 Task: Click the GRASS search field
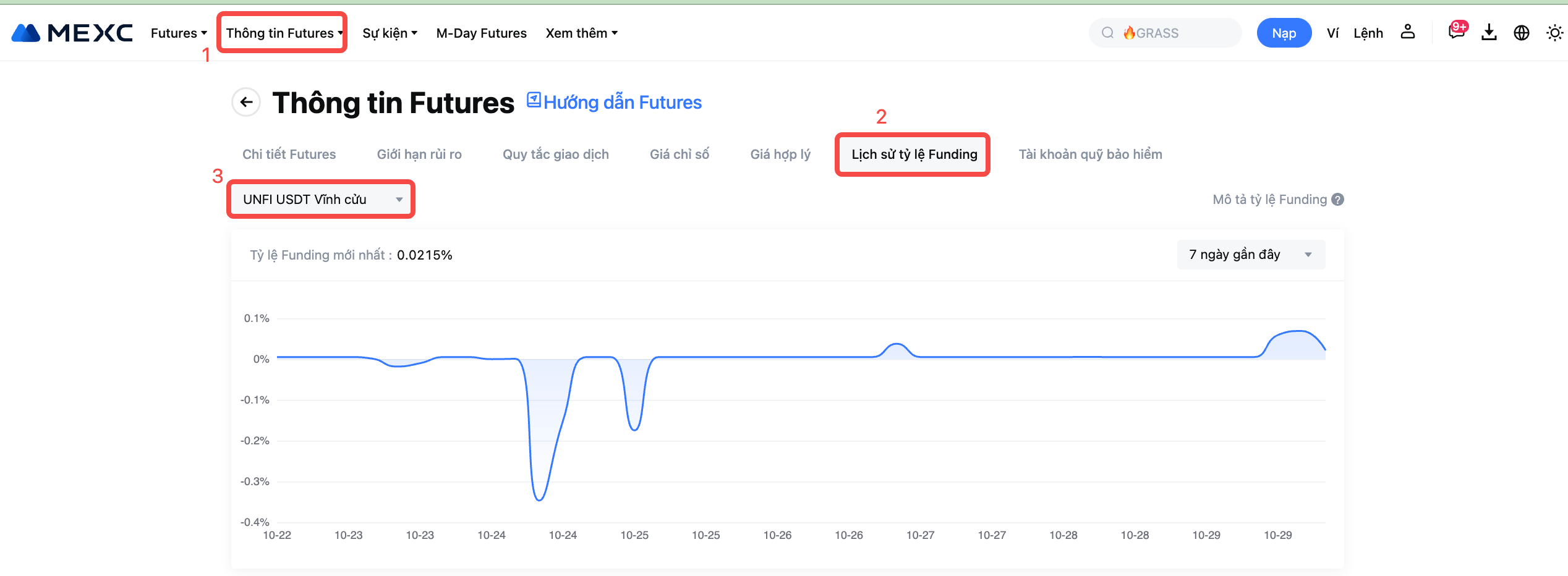1165,33
